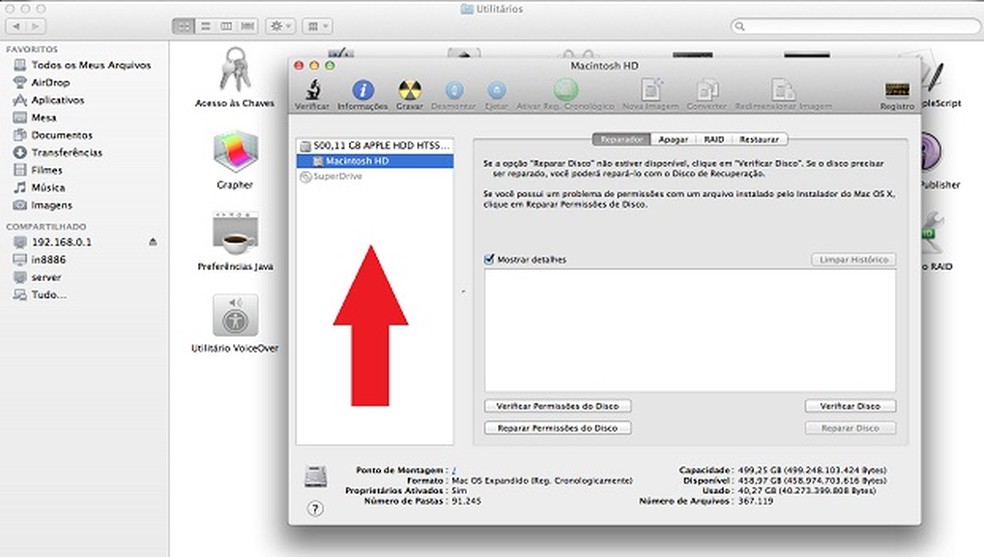Click Ativar Reg. Cronológico toolbar icon

click(x=565, y=90)
